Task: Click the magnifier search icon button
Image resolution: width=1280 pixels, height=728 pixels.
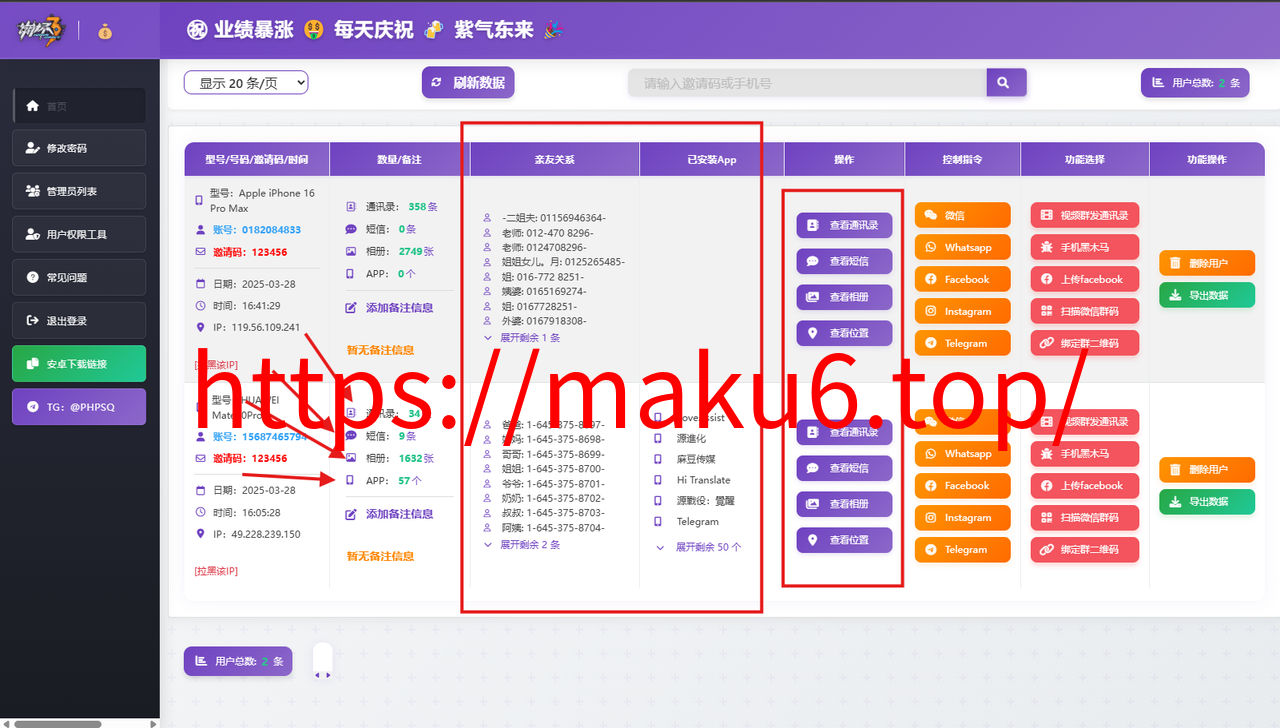Action: (1006, 83)
